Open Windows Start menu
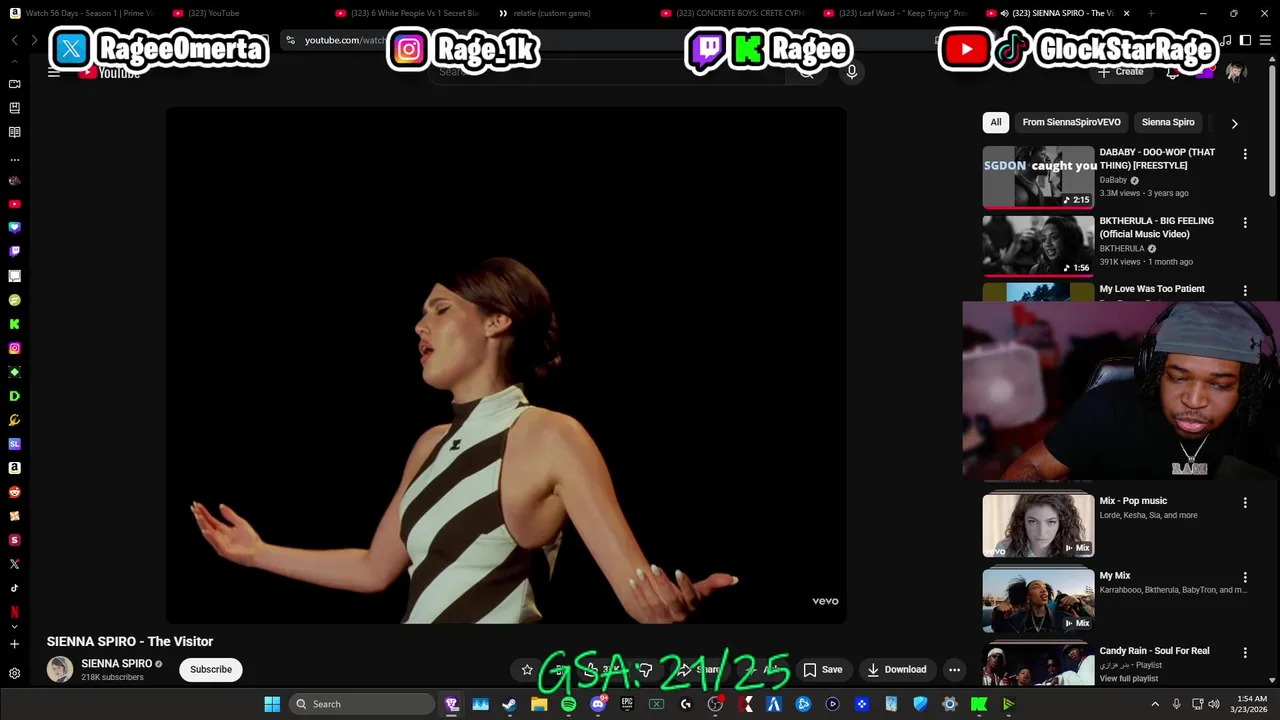Viewport: 1280px width, 720px height. coord(272,704)
